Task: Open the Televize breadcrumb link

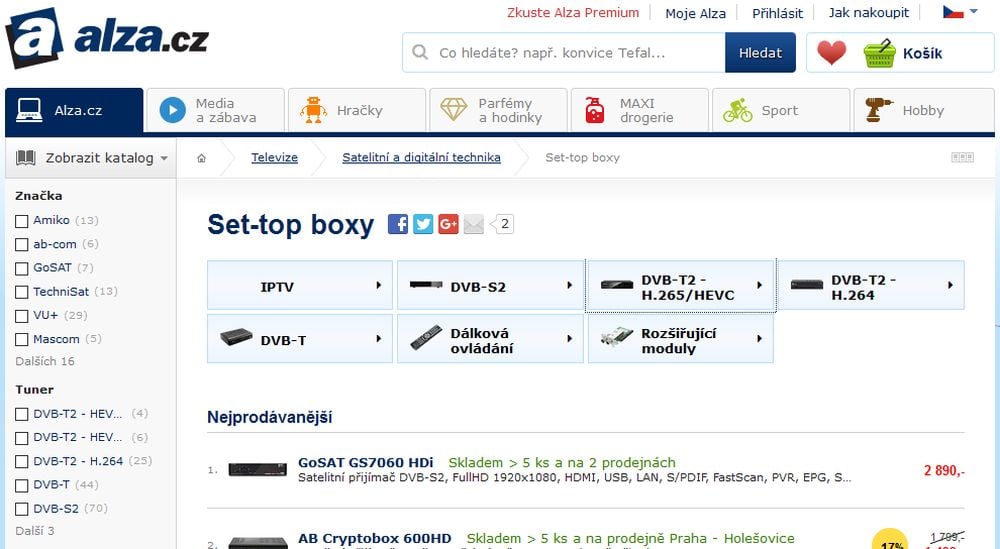Action: [274, 157]
